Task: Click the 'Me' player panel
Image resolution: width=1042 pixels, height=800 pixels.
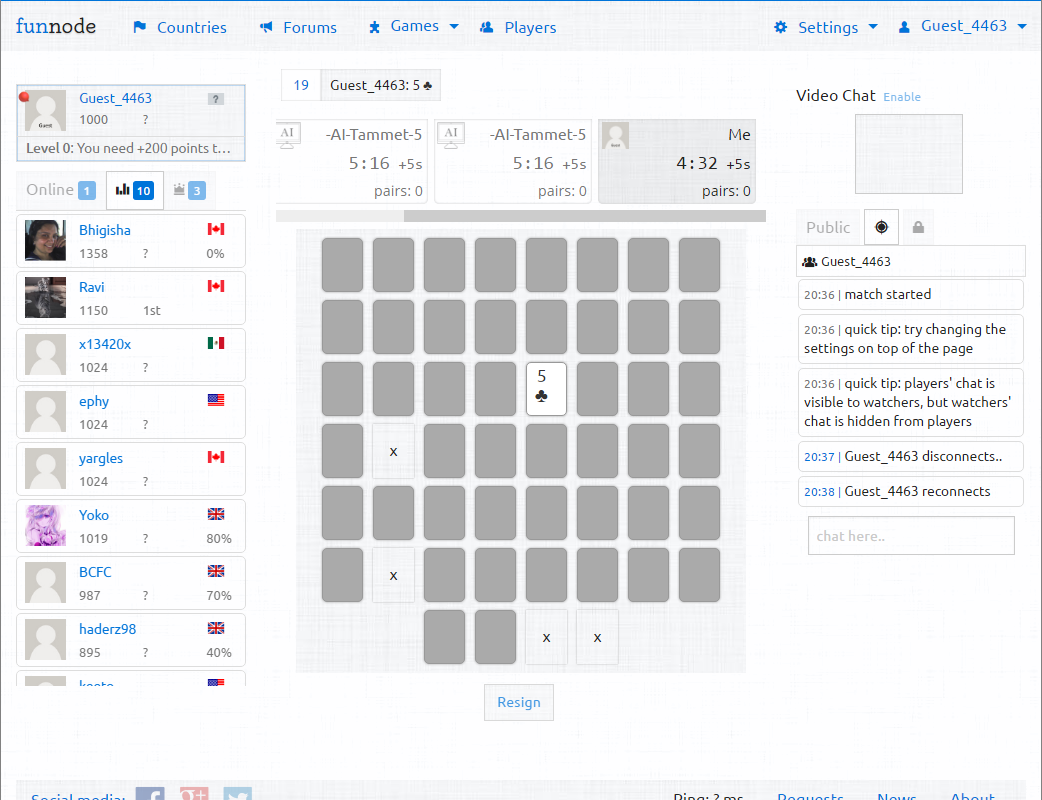Action: (677, 161)
